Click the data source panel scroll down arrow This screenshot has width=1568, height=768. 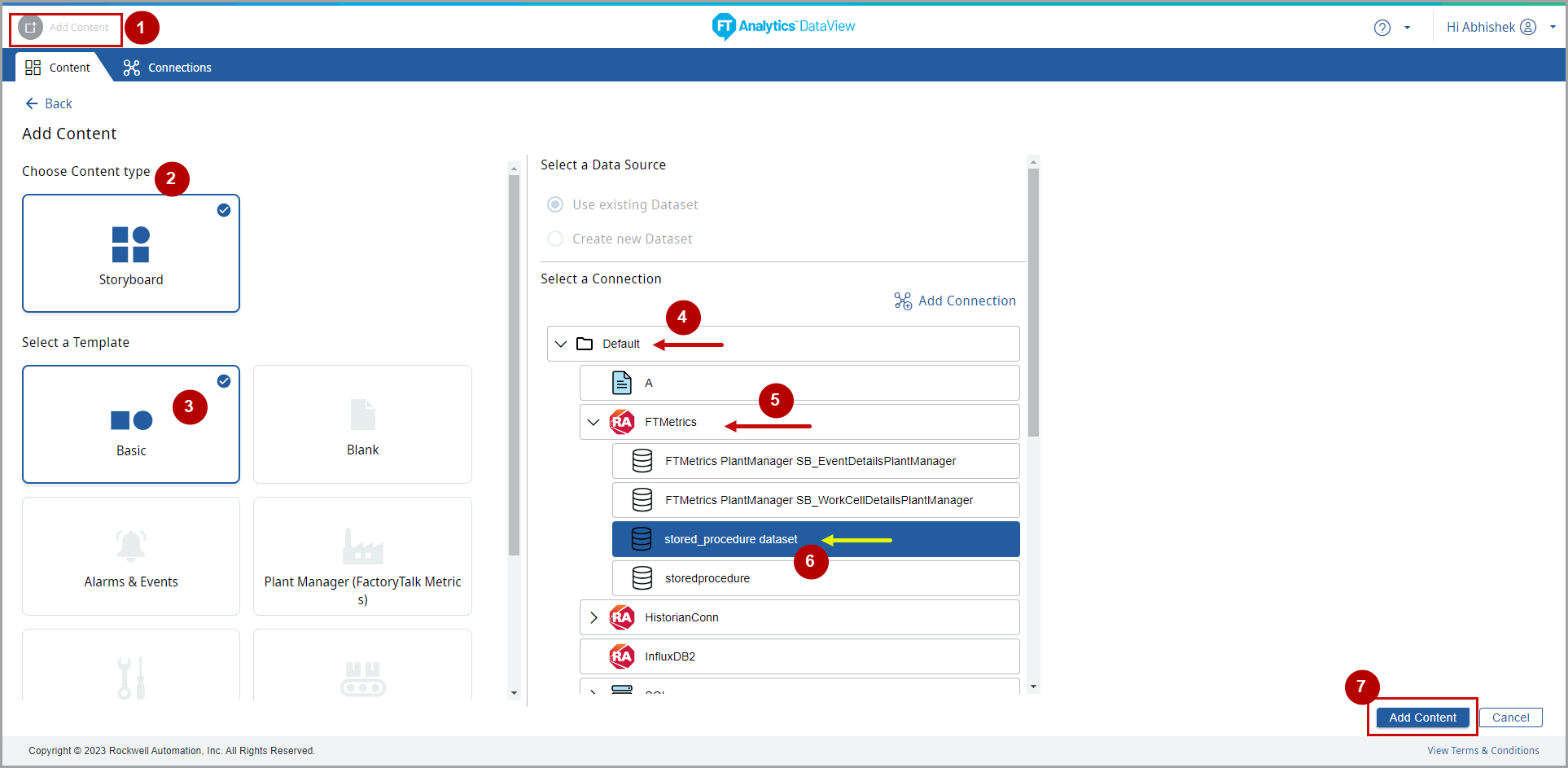pyautogui.click(x=1033, y=687)
